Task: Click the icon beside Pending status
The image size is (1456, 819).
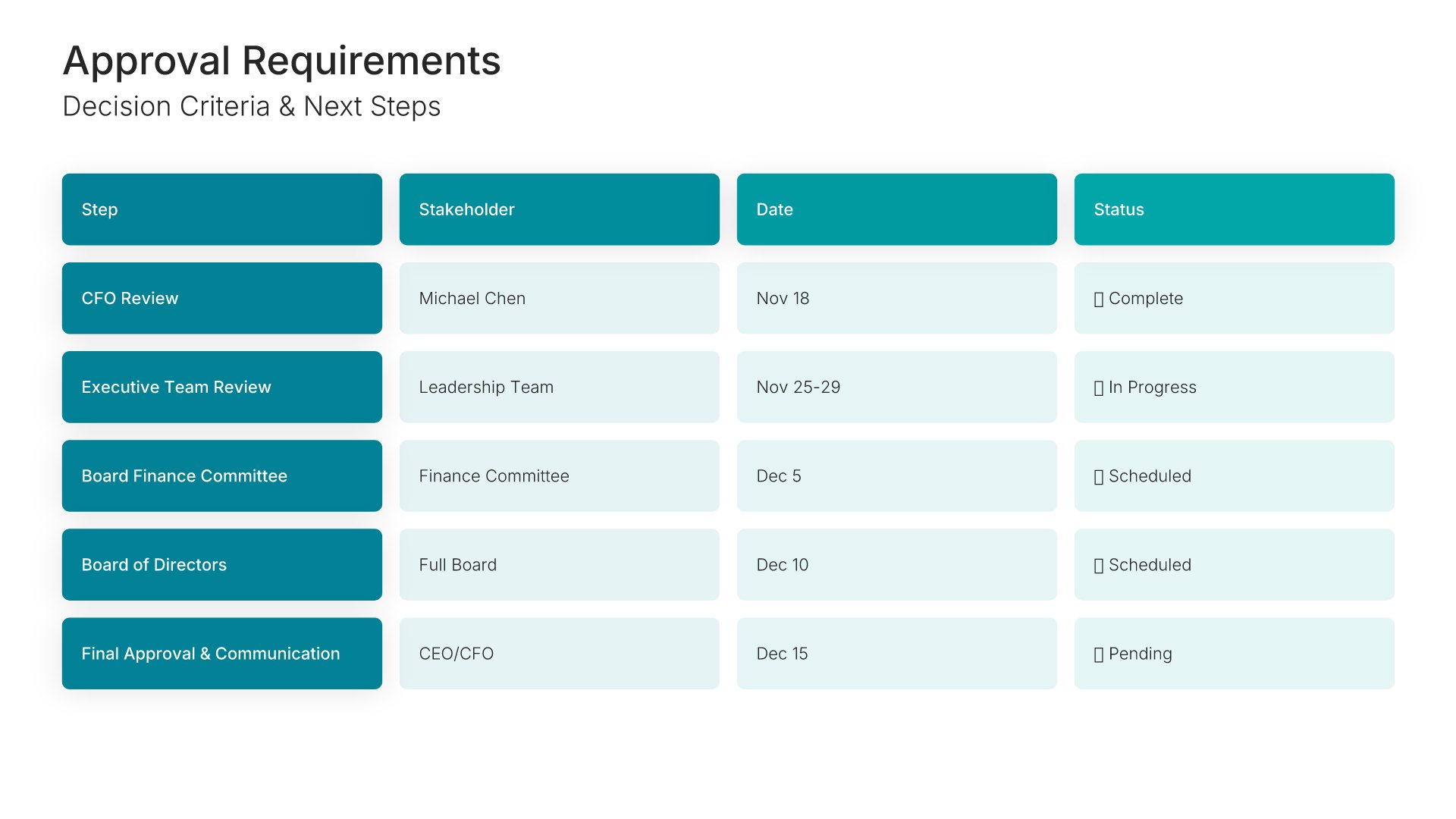Action: (x=1099, y=654)
